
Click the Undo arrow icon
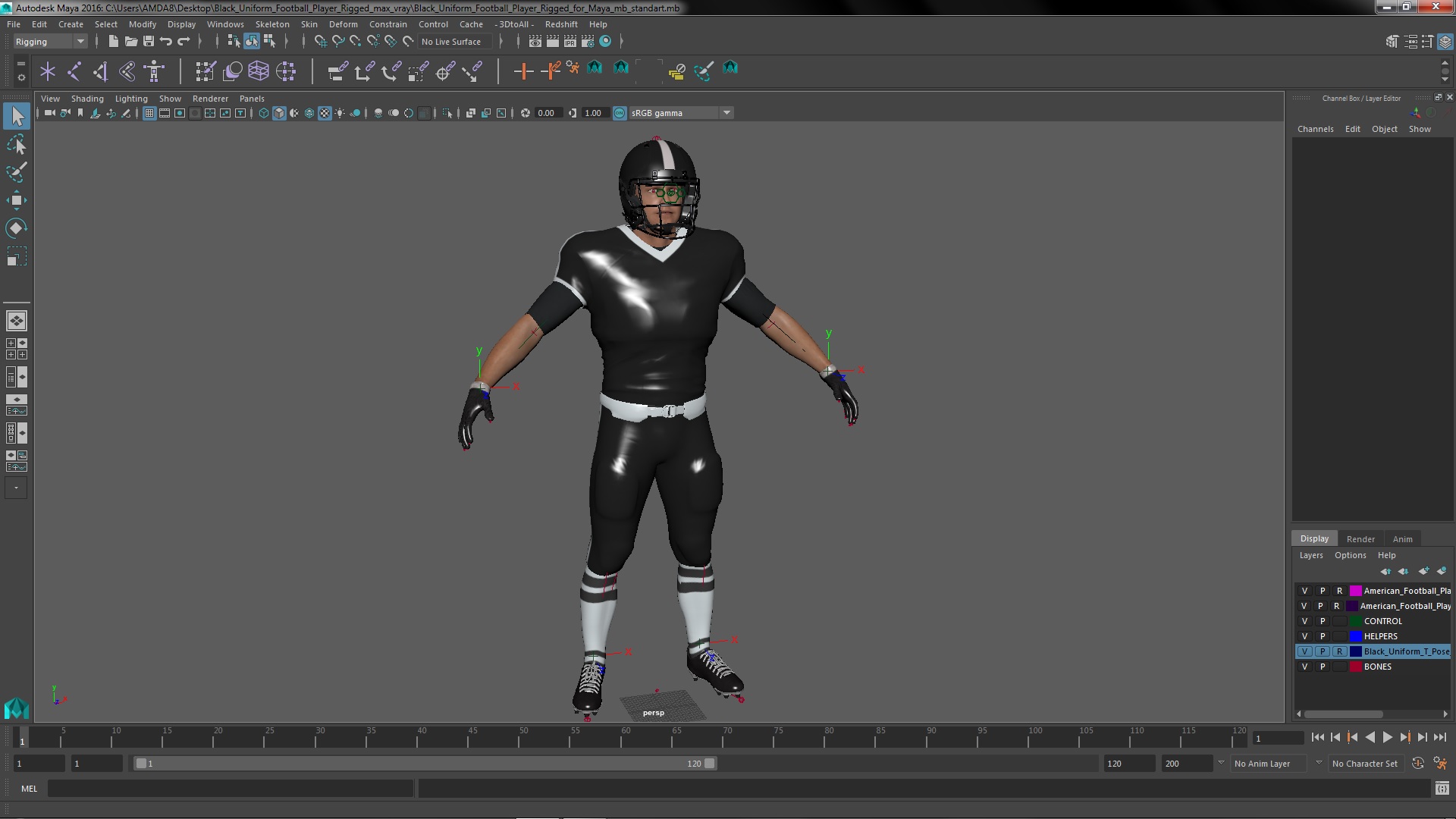pos(166,41)
